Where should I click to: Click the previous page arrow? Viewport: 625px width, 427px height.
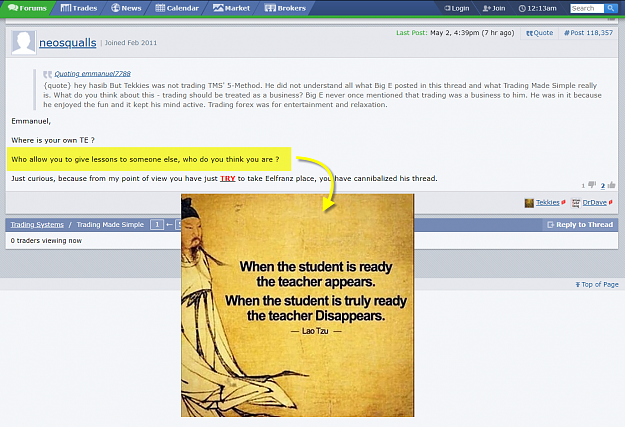pyautogui.click(x=169, y=225)
